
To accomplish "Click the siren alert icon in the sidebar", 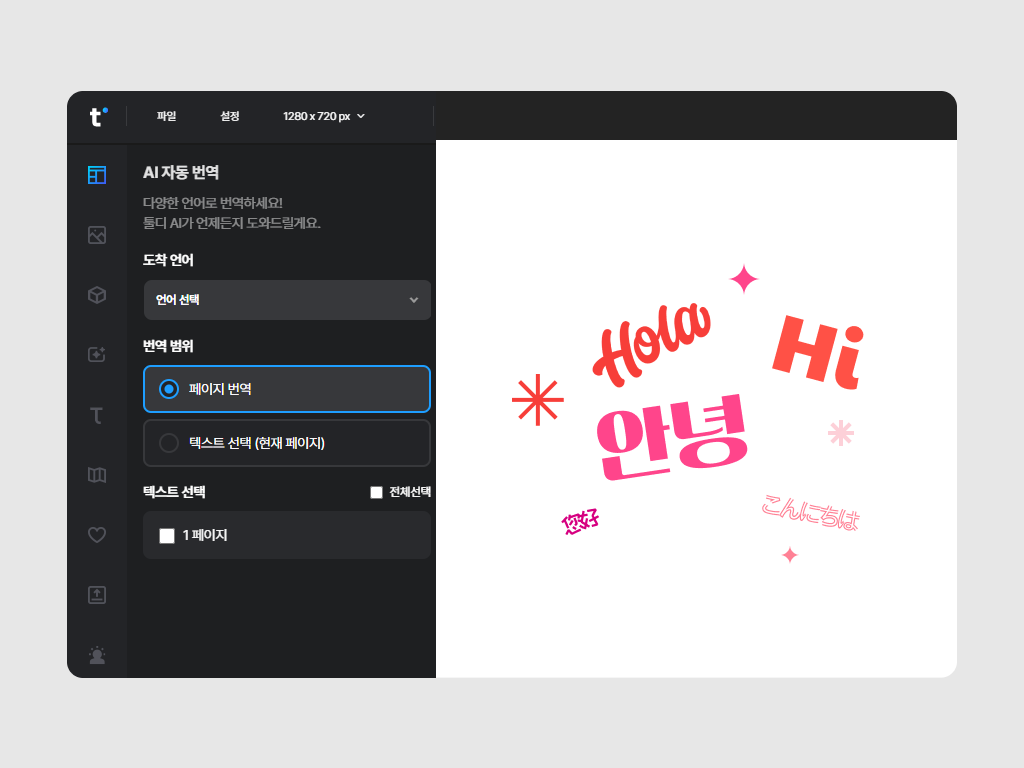I will [x=97, y=655].
